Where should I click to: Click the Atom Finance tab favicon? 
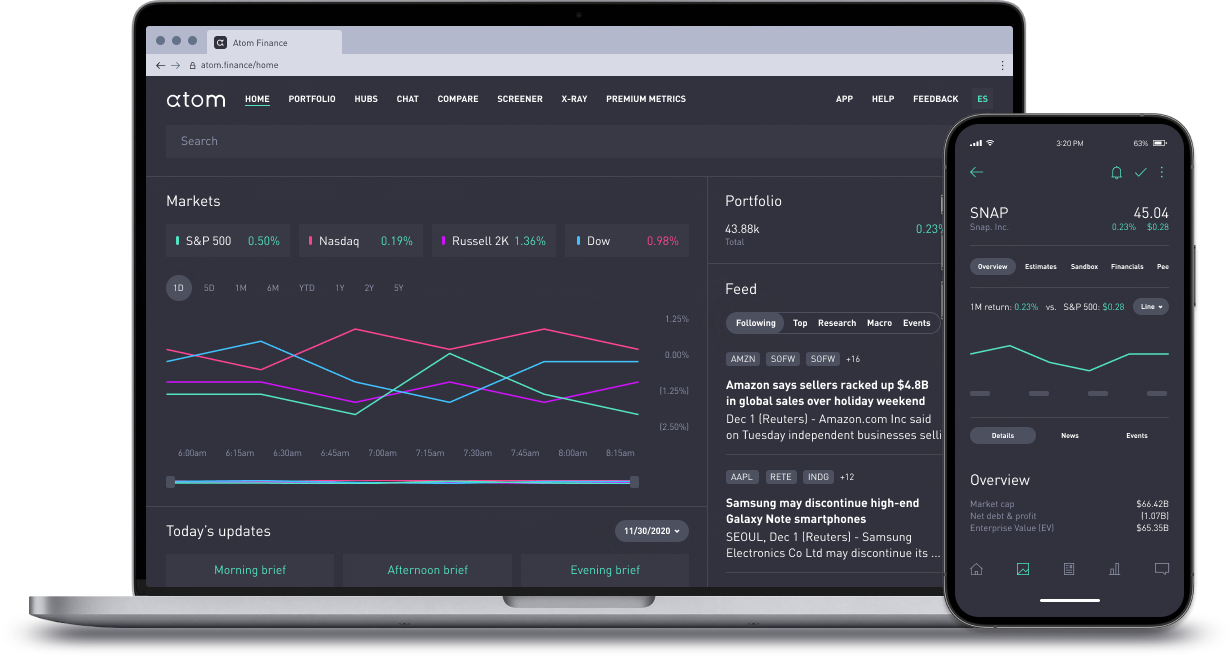[x=220, y=43]
